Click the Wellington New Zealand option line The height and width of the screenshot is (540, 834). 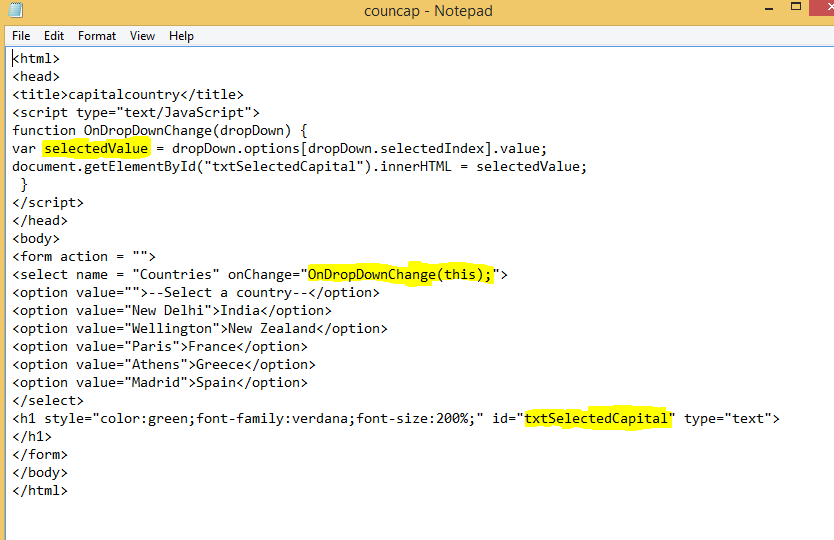[200, 329]
